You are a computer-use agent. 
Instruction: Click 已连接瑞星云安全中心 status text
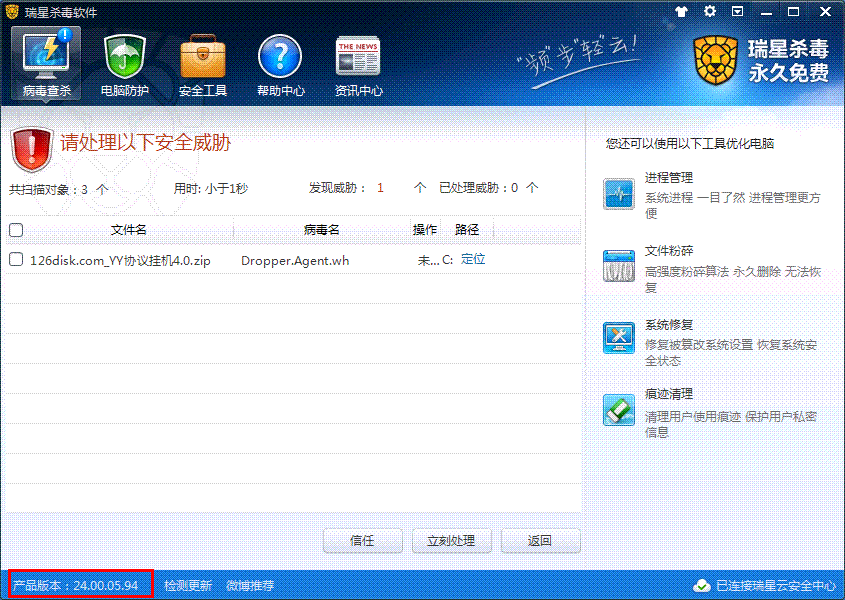(x=775, y=585)
